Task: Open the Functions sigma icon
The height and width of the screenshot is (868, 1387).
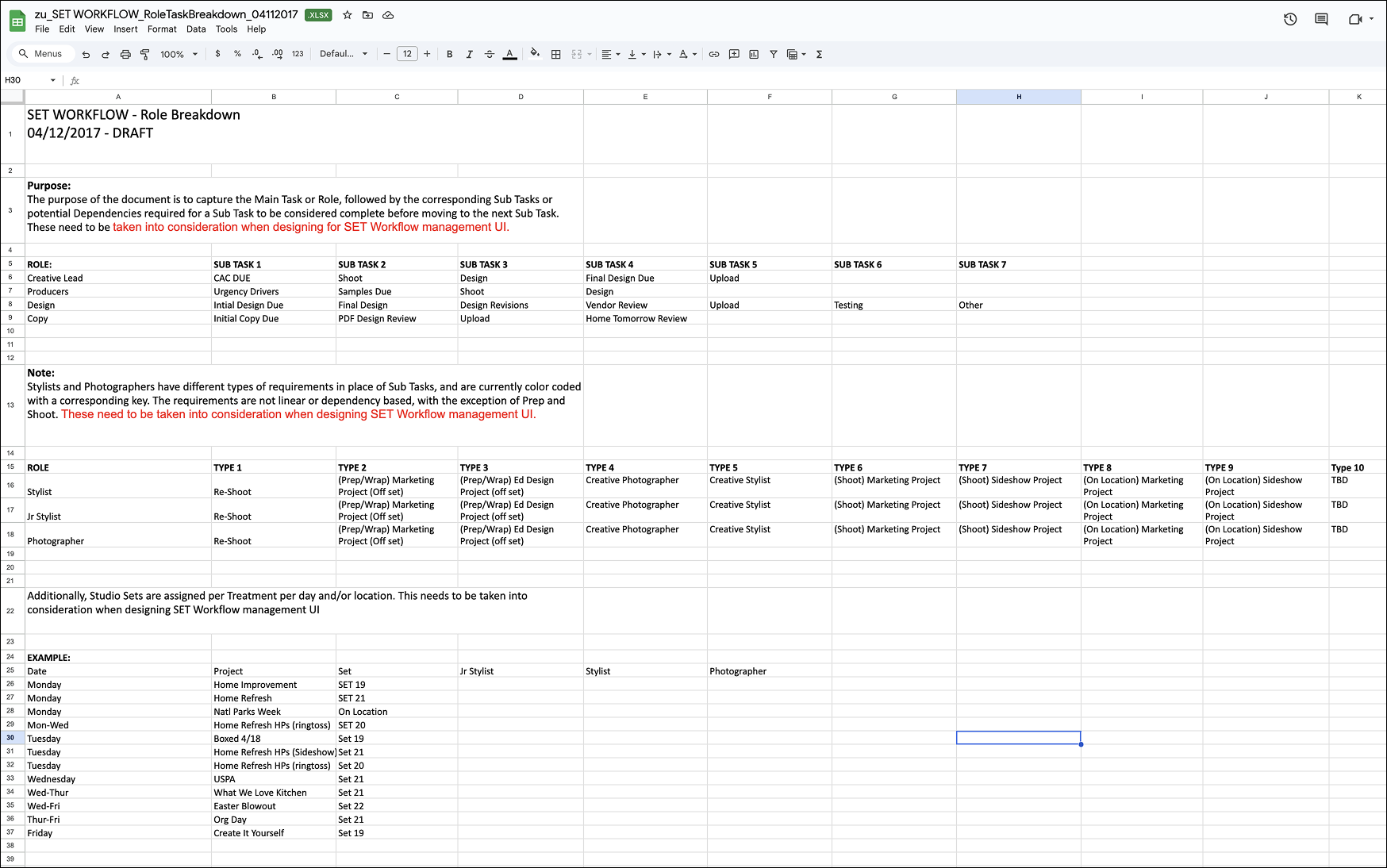Action: tap(819, 54)
